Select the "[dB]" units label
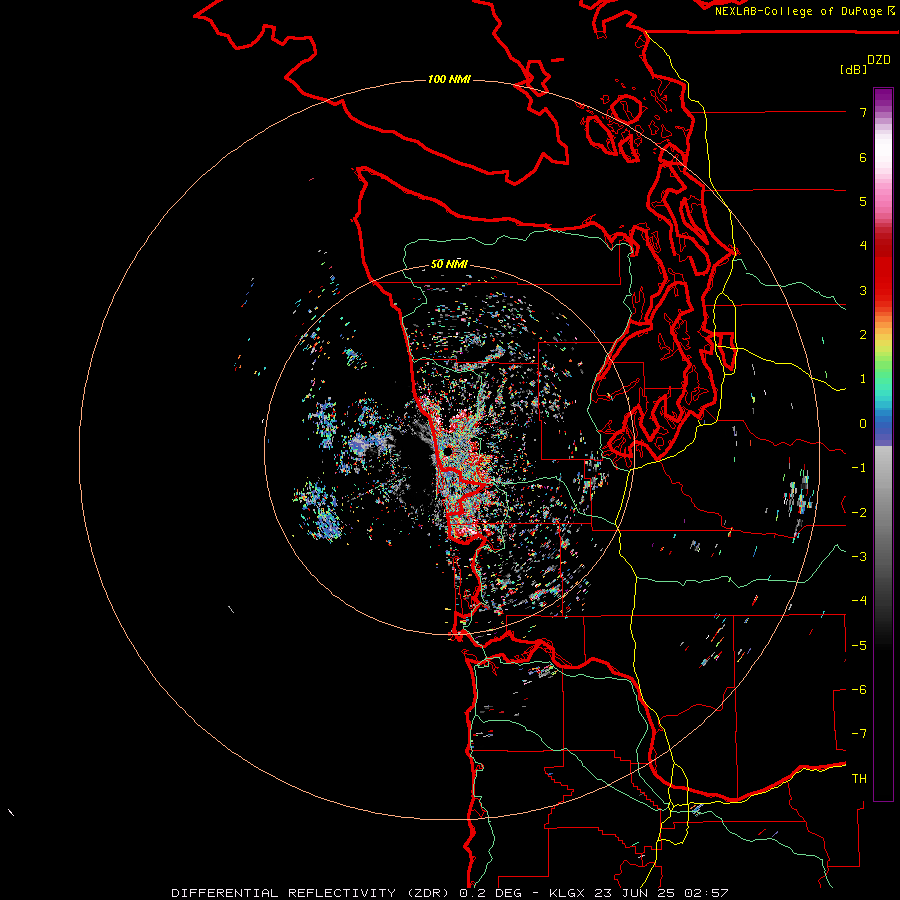Screen dimensions: 900x900 pos(853,69)
